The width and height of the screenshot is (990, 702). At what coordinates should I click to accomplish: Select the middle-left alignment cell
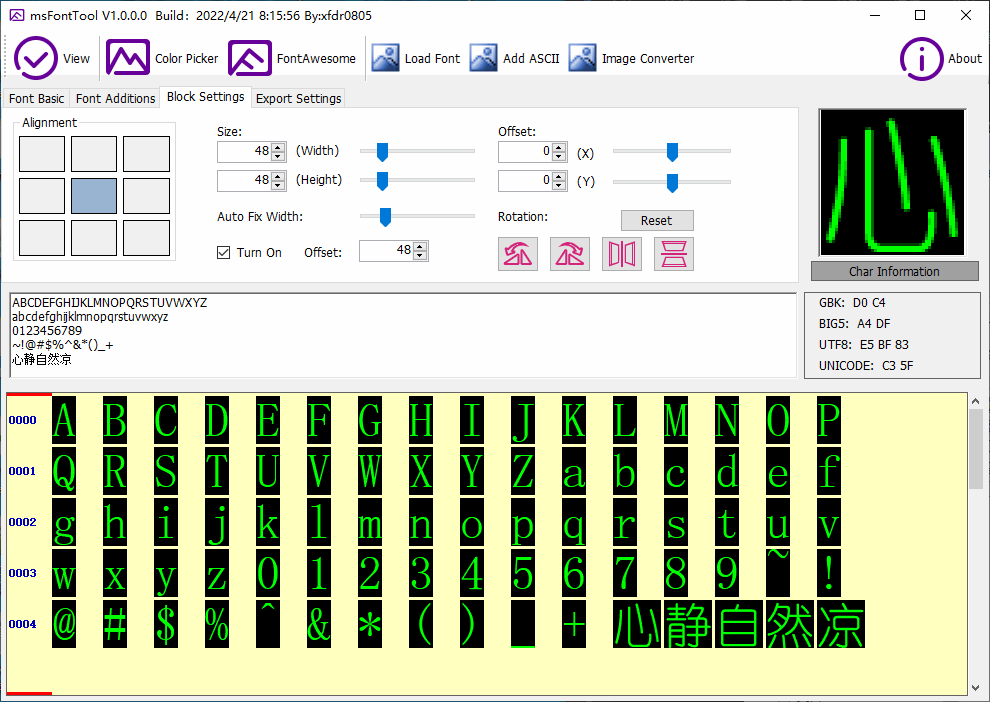42,196
